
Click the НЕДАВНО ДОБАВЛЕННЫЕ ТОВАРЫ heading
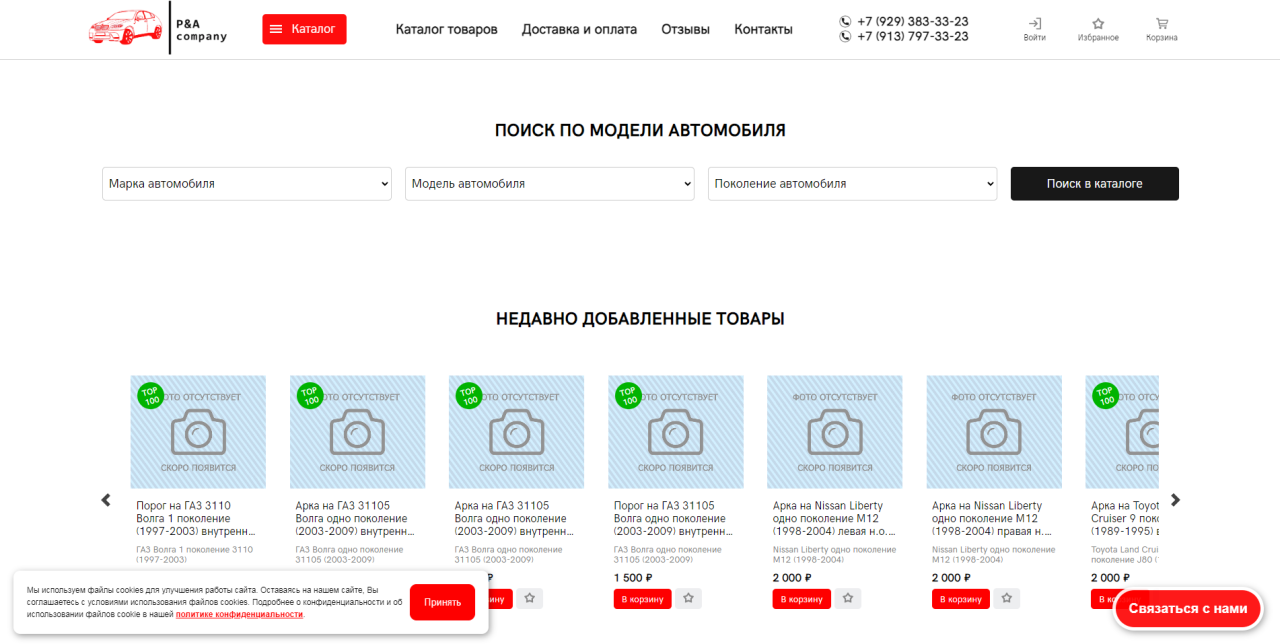coord(640,319)
